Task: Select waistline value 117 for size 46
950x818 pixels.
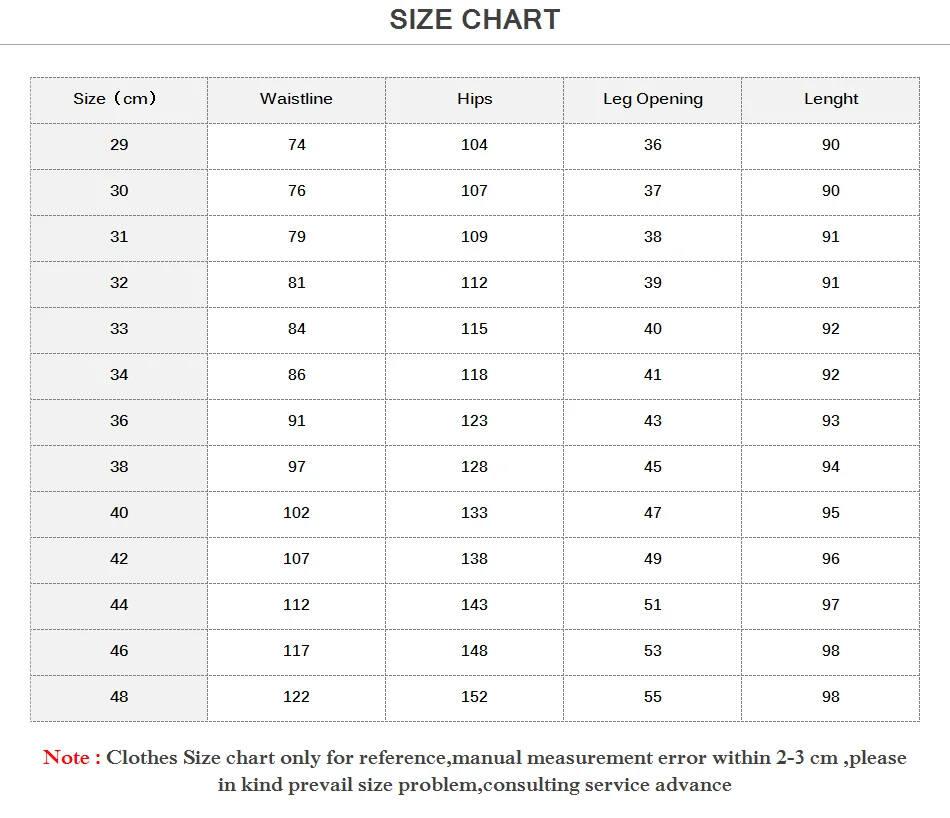Action: (x=296, y=651)
